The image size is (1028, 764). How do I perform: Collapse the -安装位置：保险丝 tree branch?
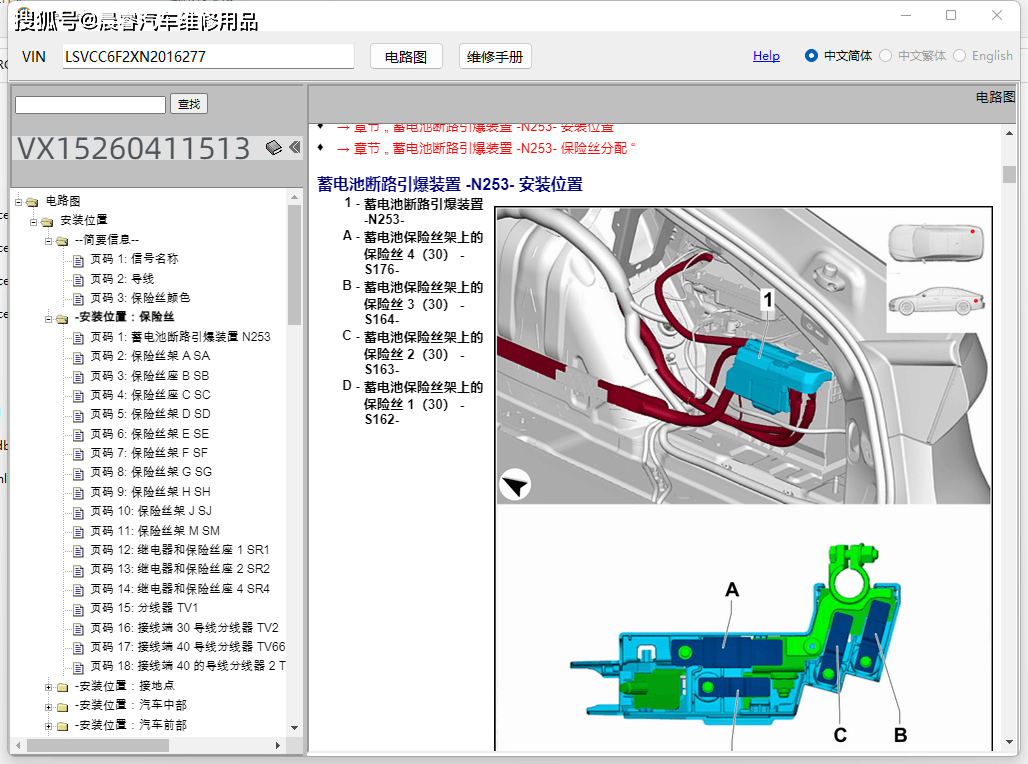(x=50, y=317)
